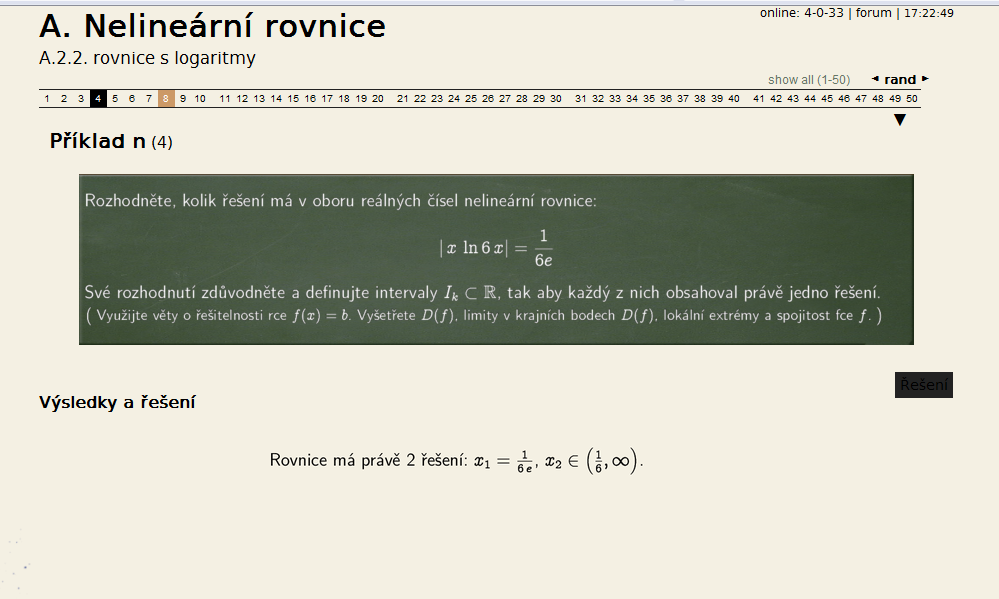Go to example number 32
This screenshot has width=999, height=599.
[598, 98]
